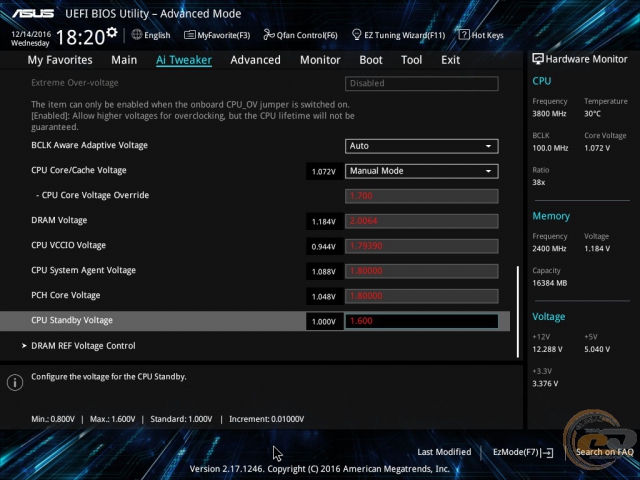Open the time settings gear icon
640x480 pixels.
point(111,32)
